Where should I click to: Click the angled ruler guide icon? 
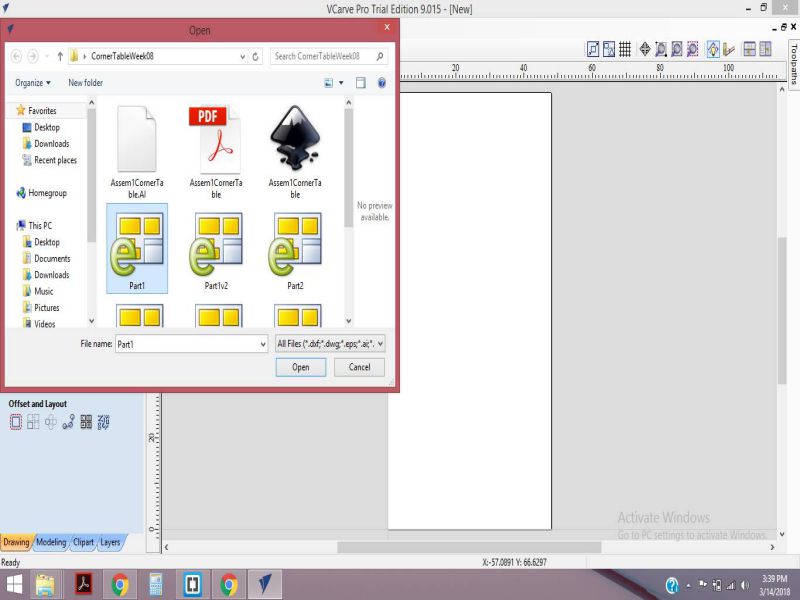click(x=729, y=49)
